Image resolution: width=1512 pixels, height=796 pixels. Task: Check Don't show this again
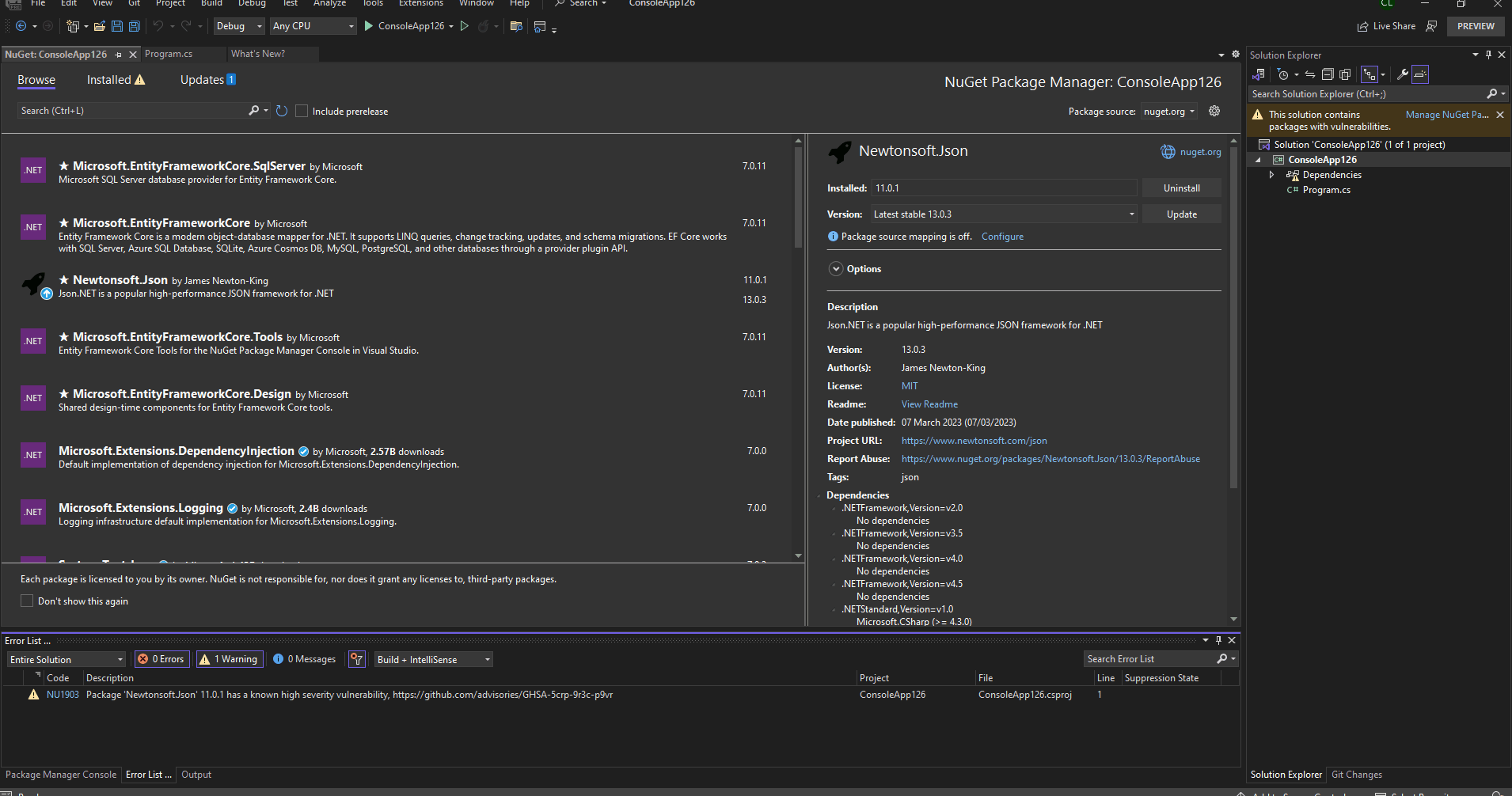pos(27,601)
